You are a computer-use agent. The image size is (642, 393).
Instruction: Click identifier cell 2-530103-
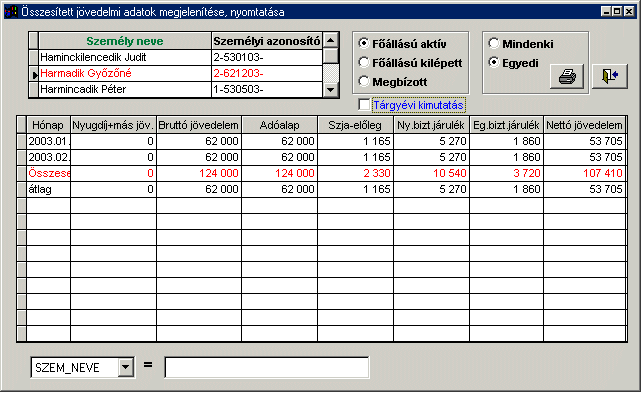click(267, 57)
